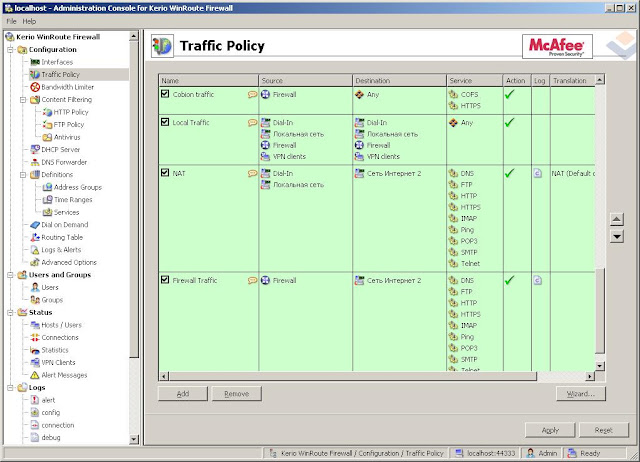Open FTP Policy icon in tree

point(47,124)
